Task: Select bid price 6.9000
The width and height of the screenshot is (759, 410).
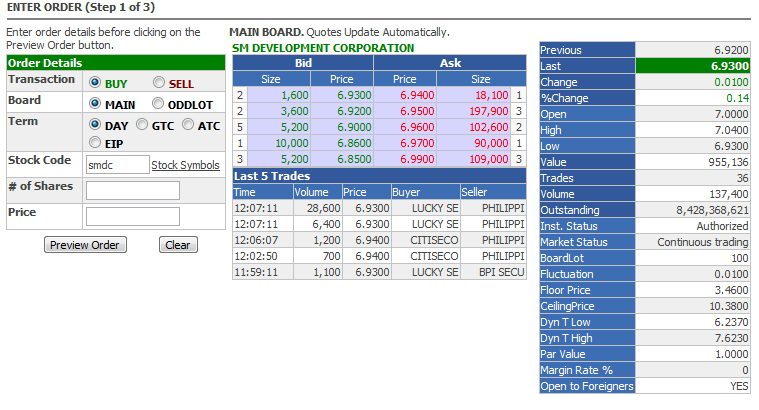Action: (354, 127)
